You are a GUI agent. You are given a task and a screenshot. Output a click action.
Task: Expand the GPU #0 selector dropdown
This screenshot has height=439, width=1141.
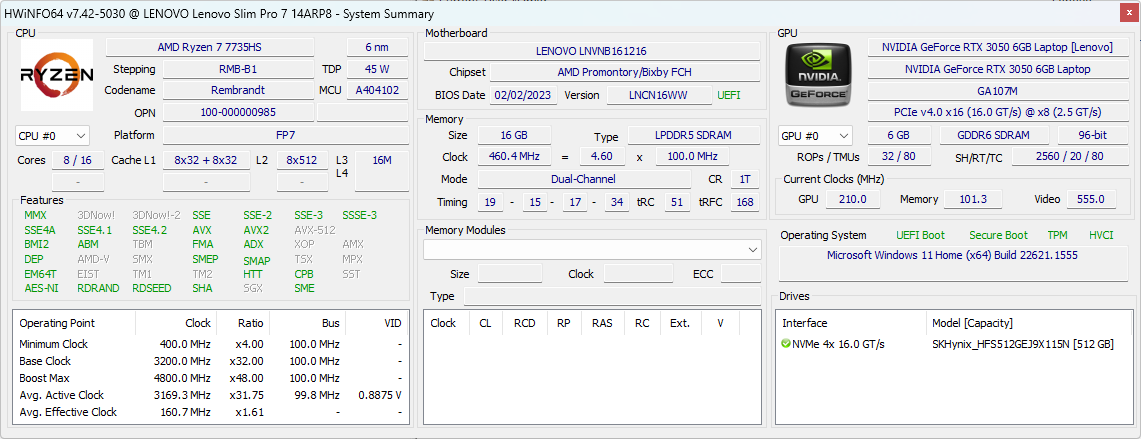(815, 136)
